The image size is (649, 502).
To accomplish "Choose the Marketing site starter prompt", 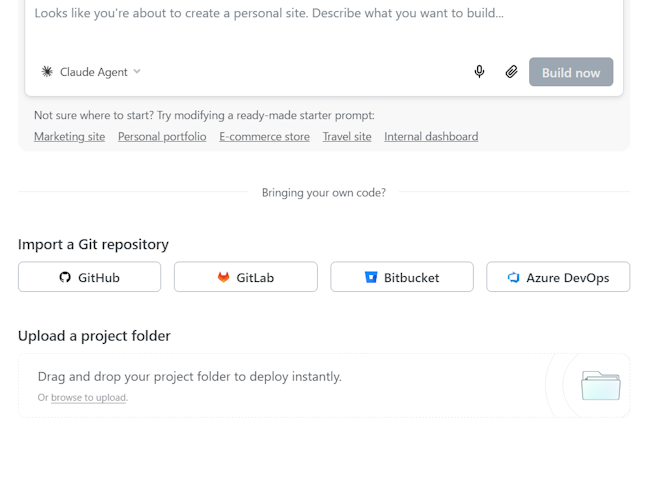I will click(69, 137).
